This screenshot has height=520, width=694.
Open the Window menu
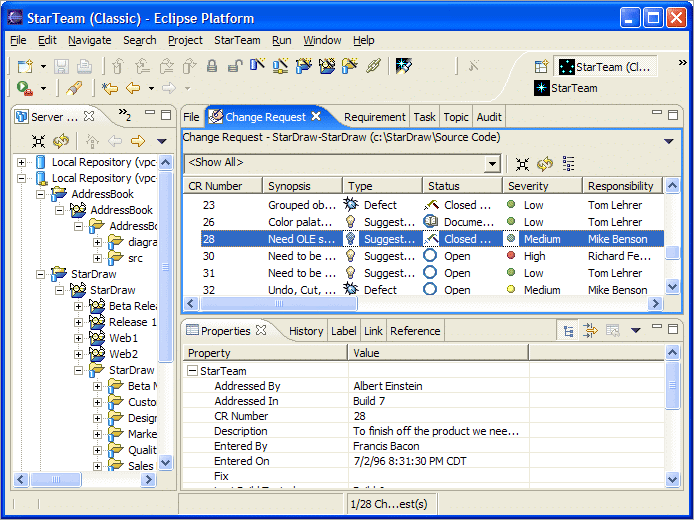tap(322, 40)
